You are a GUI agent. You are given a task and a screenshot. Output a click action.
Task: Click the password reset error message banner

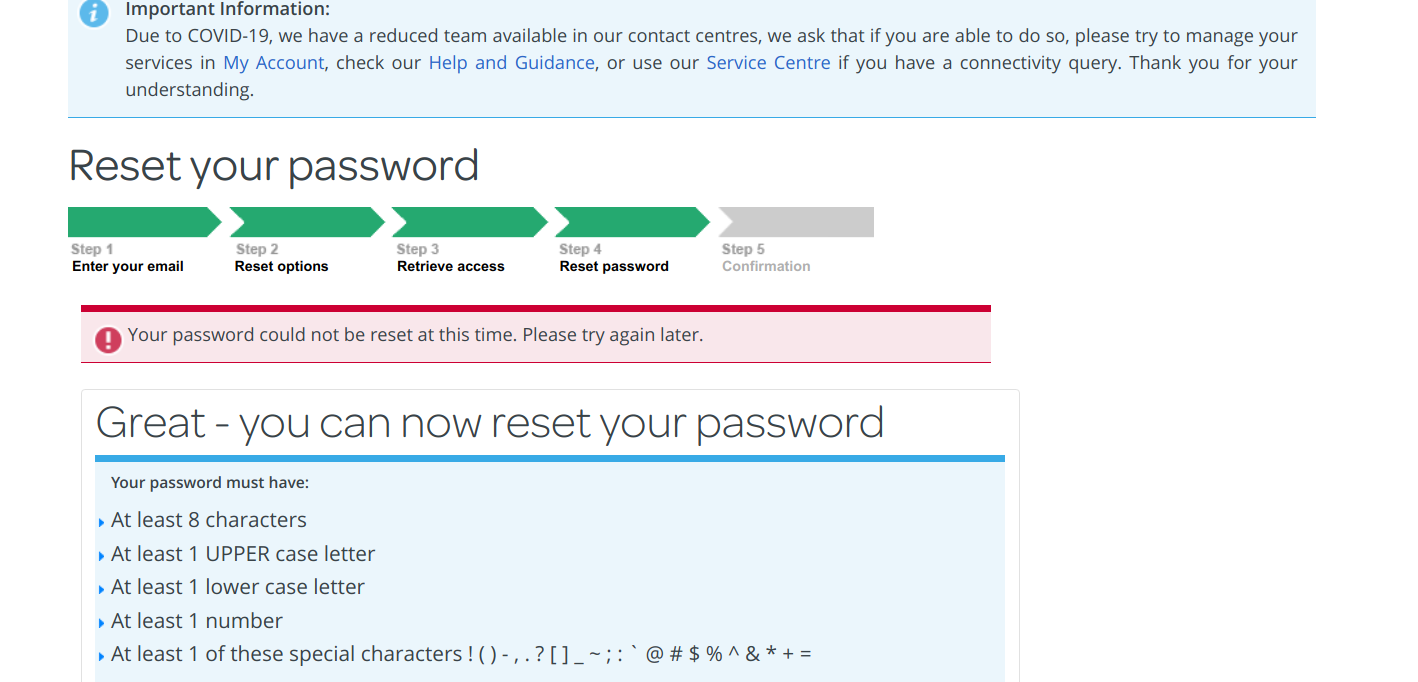click(535, 334)
